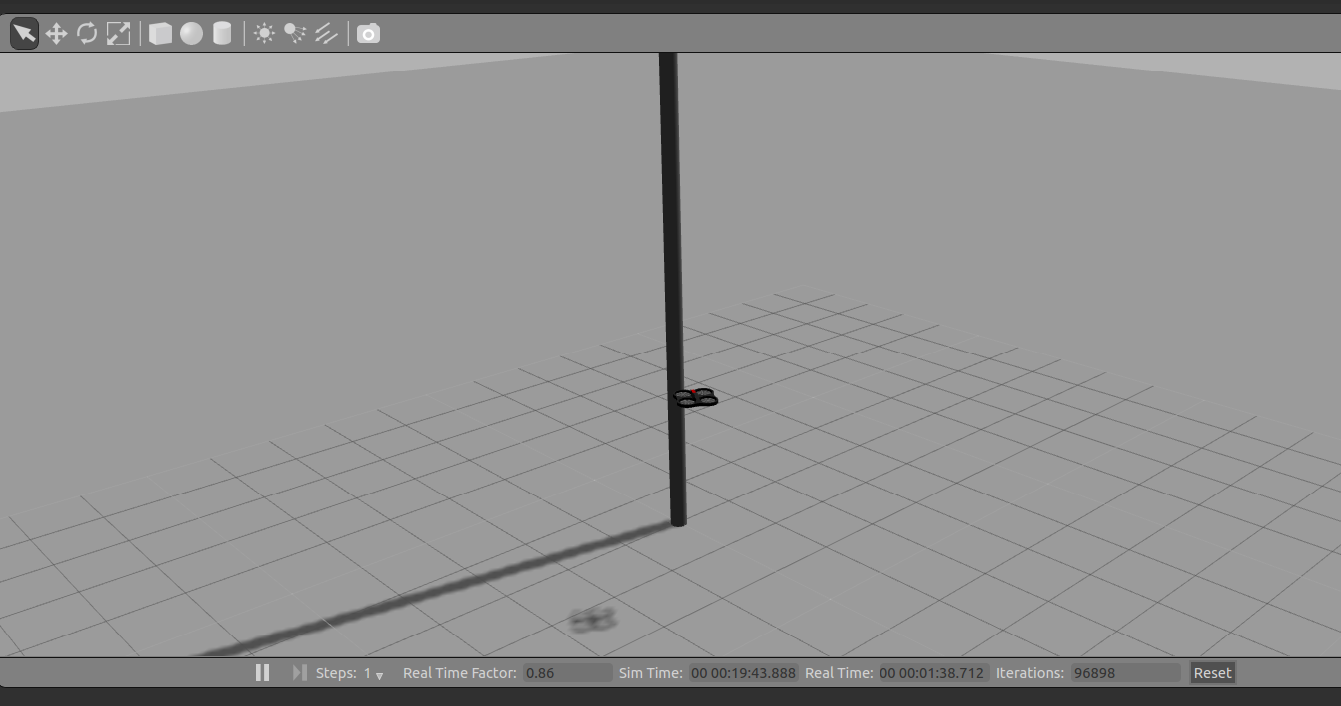
Task: Insert a sphere shape
Action: coord(191,34)
